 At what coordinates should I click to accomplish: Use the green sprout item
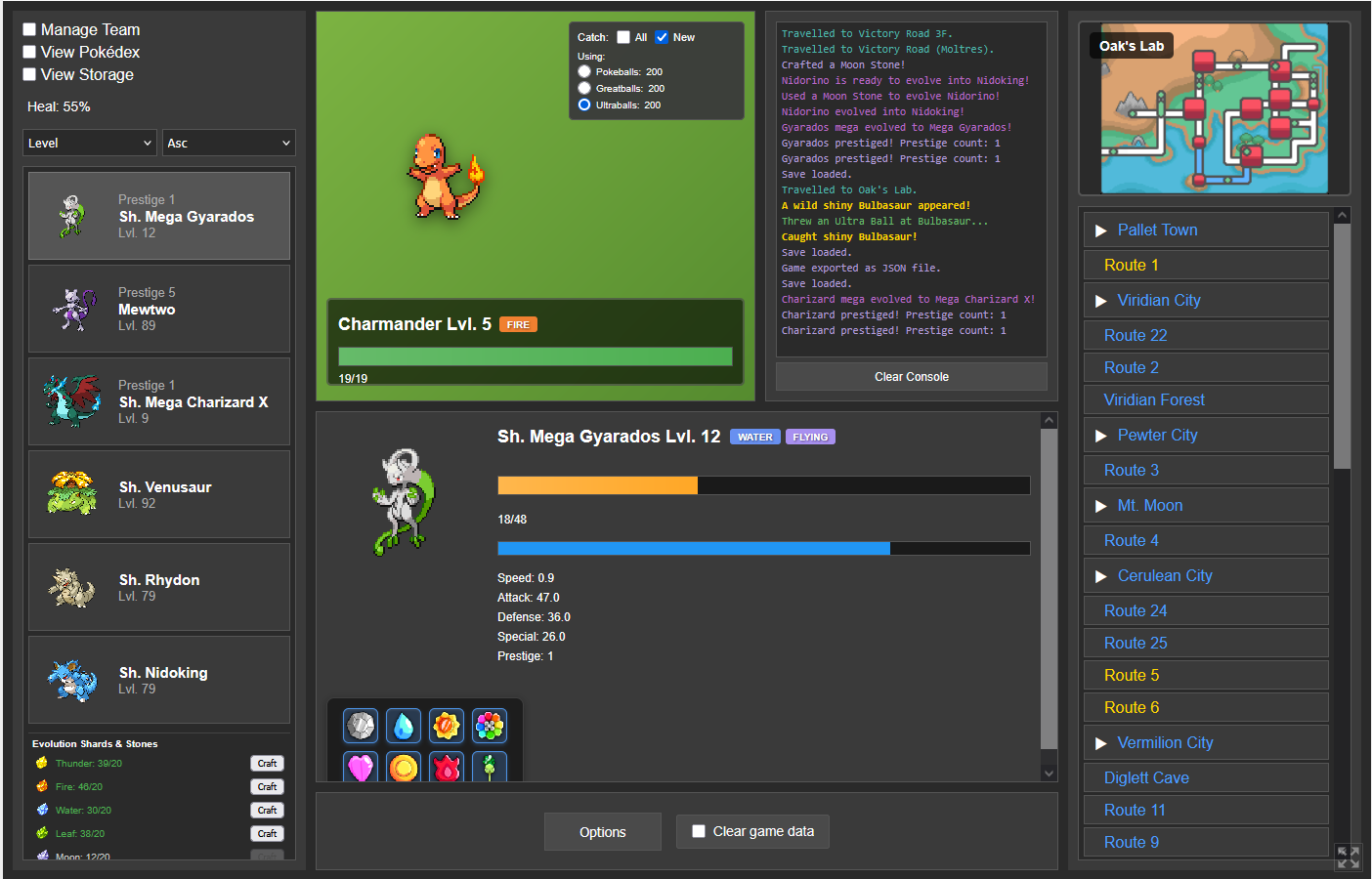(490, 767)
